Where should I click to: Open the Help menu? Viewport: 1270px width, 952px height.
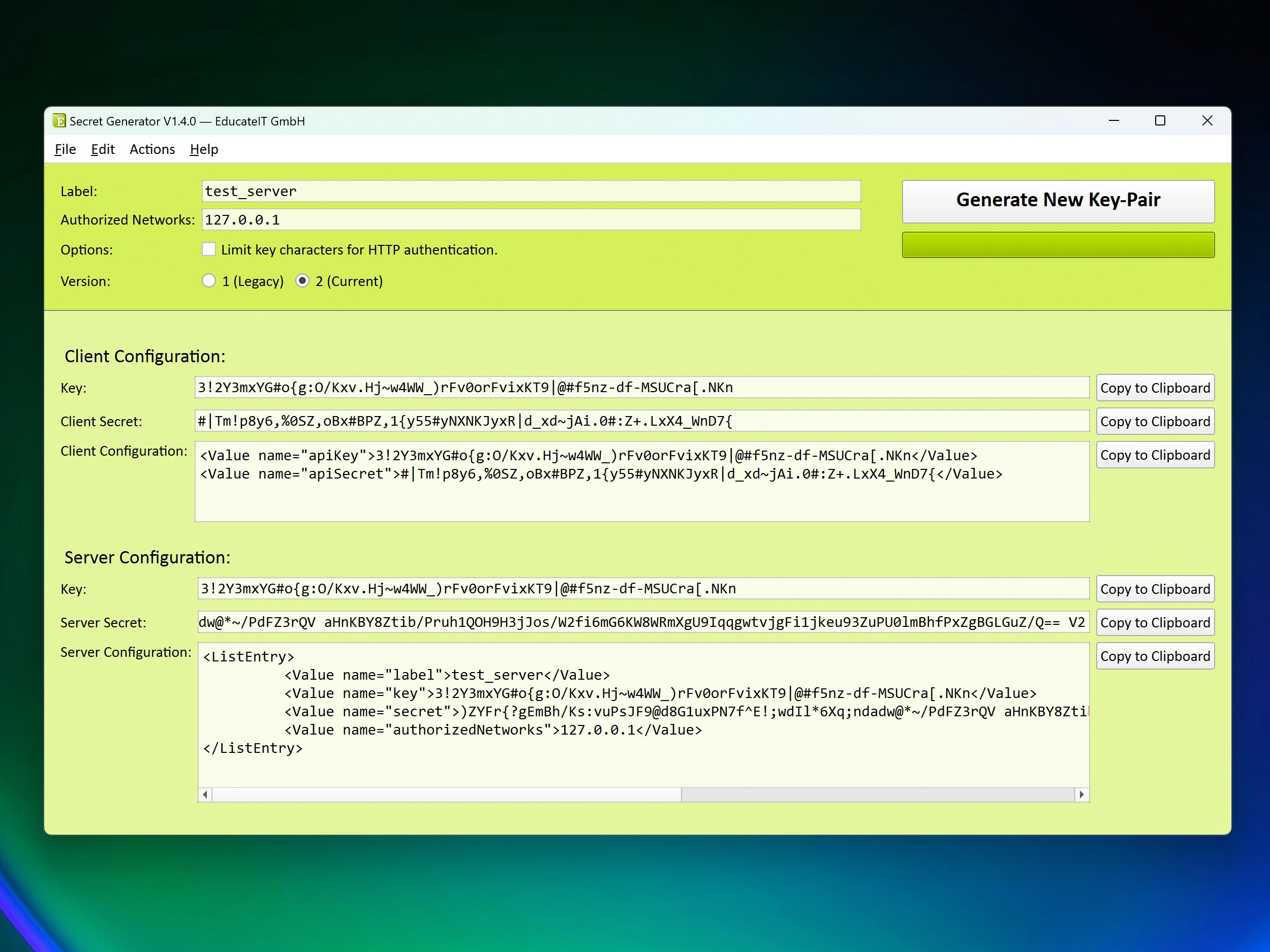coord(204,149)
